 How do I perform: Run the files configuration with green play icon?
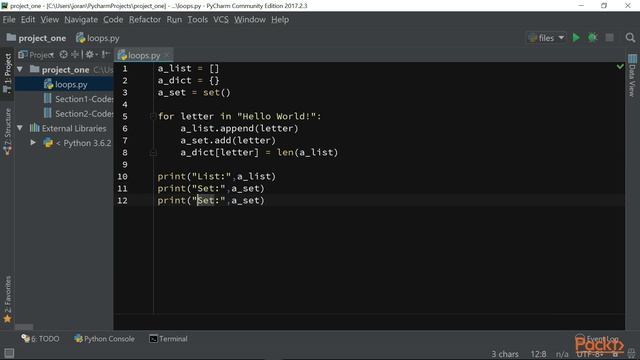point(576,38)
